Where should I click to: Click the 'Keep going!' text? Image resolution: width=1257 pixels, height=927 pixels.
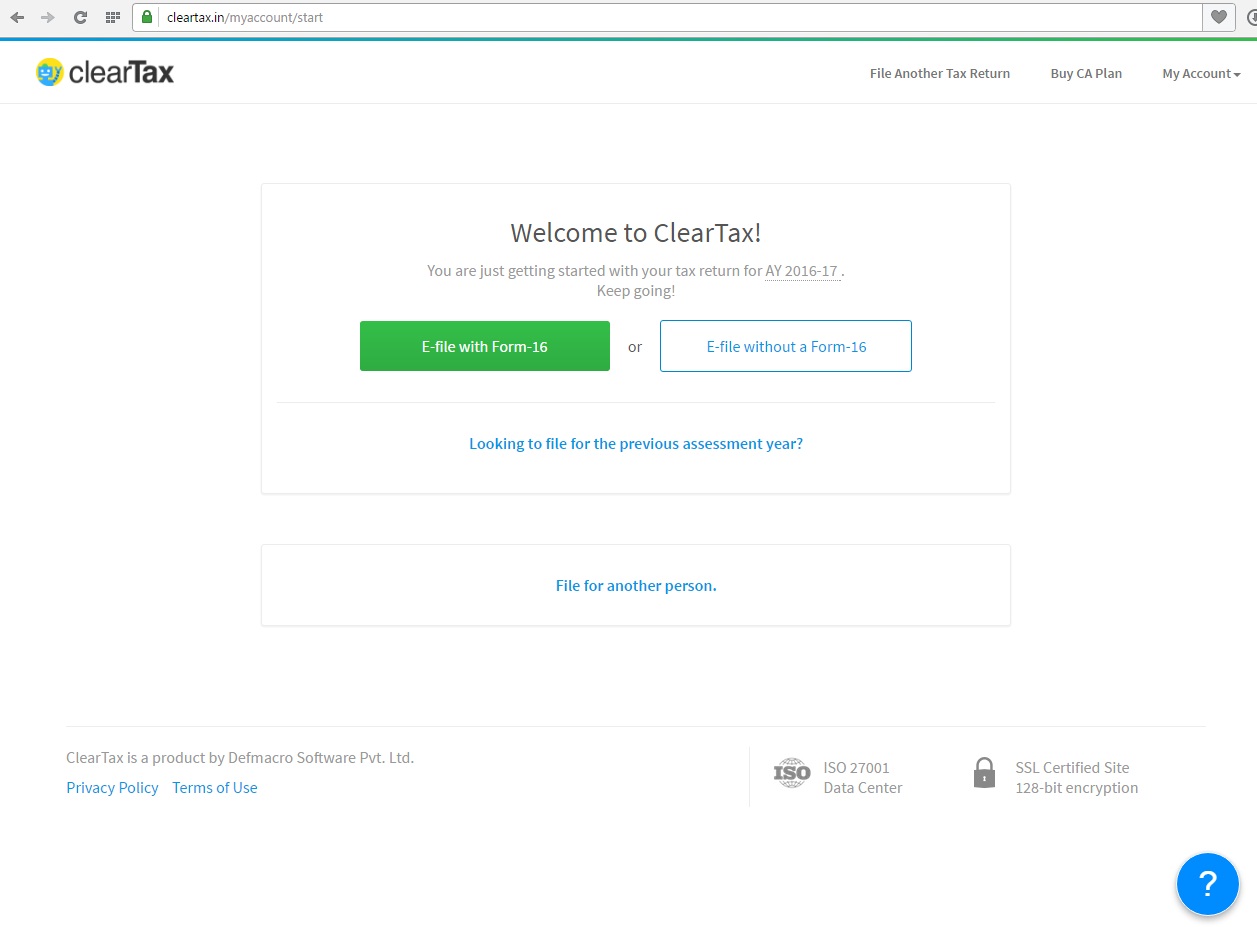click(x=636, y=291)
